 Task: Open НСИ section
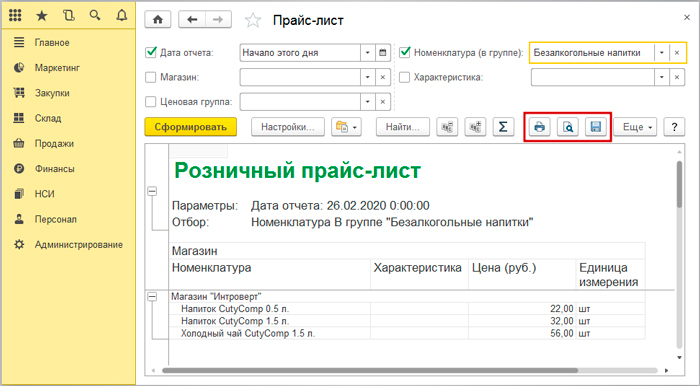(x=44, y=194)
